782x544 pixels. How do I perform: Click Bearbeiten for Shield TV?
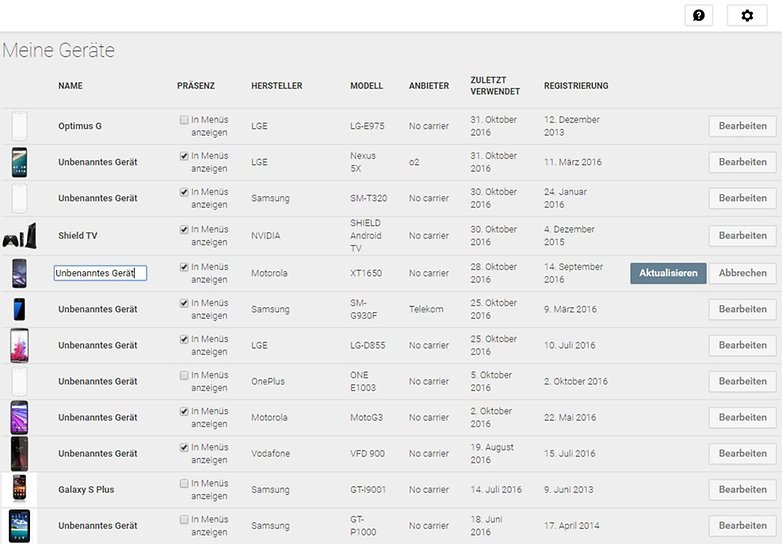tap(743, 235)
